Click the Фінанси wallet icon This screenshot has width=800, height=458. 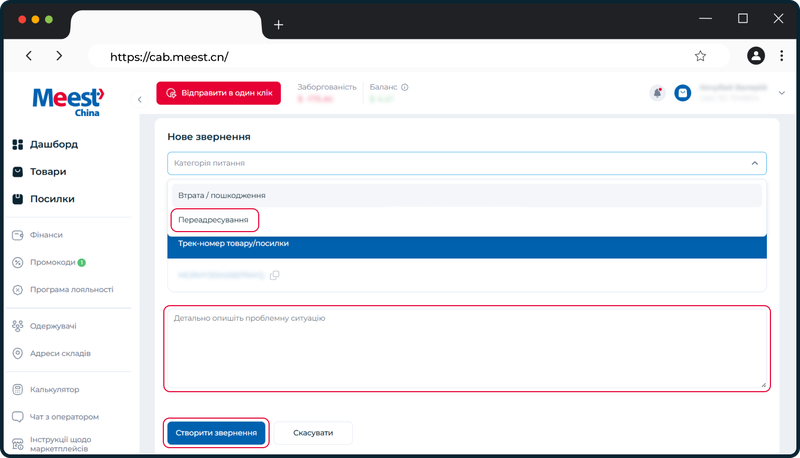[17, 235]
